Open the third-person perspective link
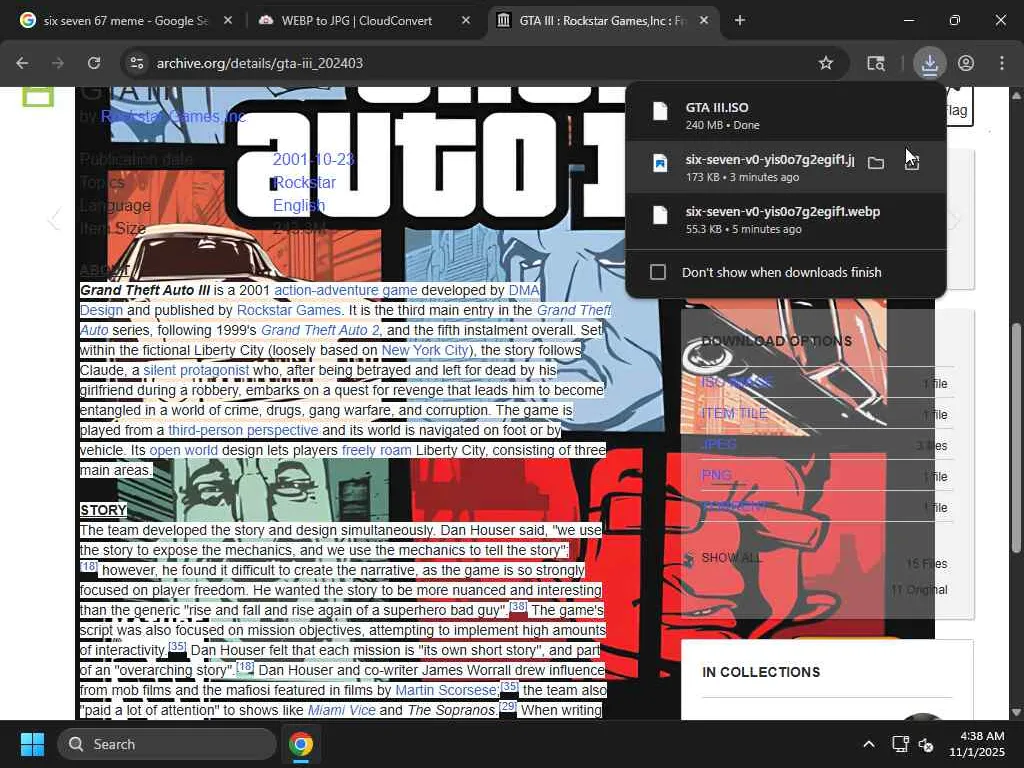The width and height of the screenshot is (1024, 768). [243, 430]
